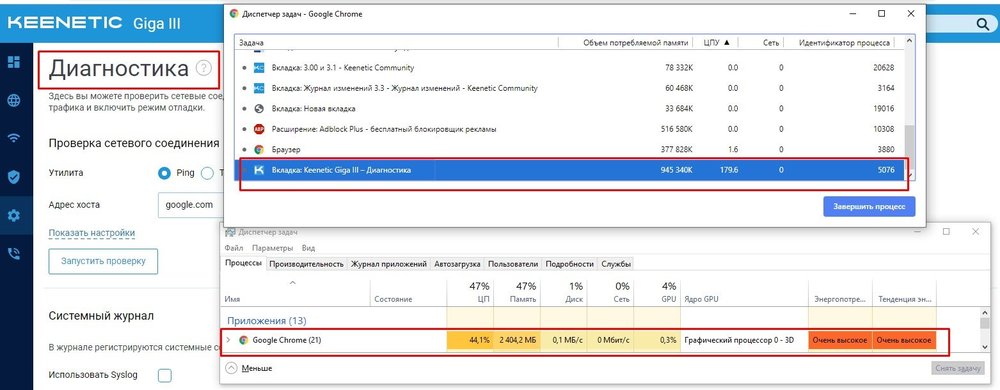This screenshot has height=390, width=1000.
Task: Open the Internet globe icon in sidebar
Action: [13, 101]
